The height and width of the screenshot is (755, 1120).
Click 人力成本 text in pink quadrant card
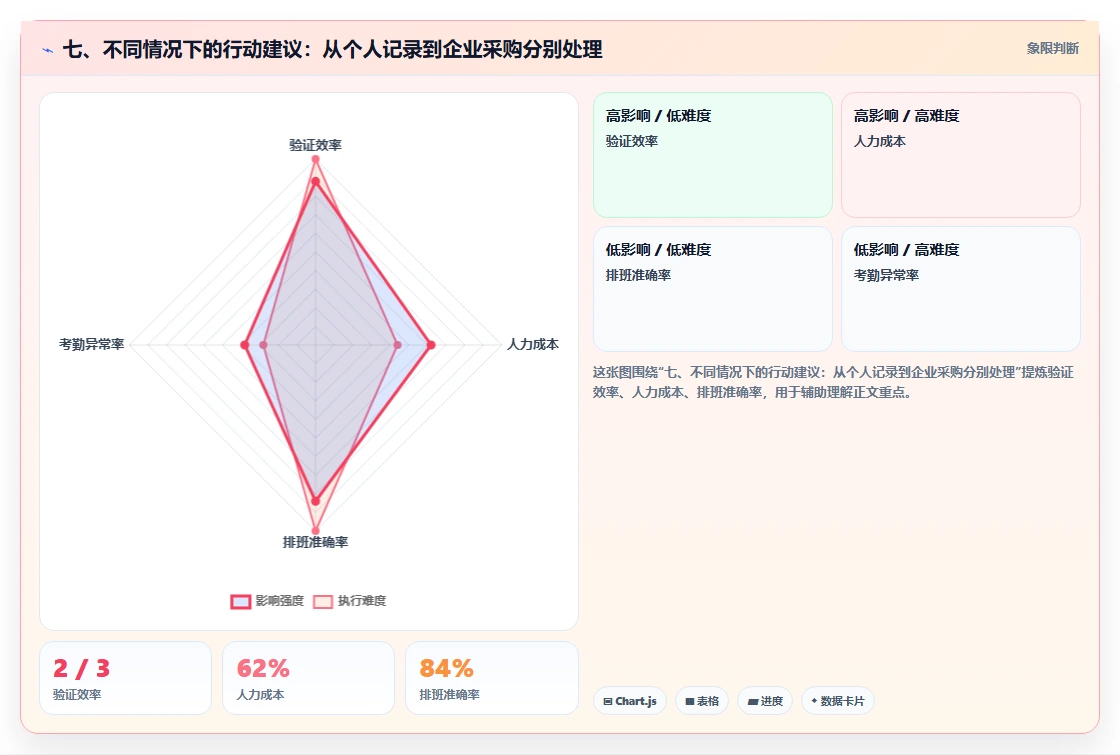point(880,141)
